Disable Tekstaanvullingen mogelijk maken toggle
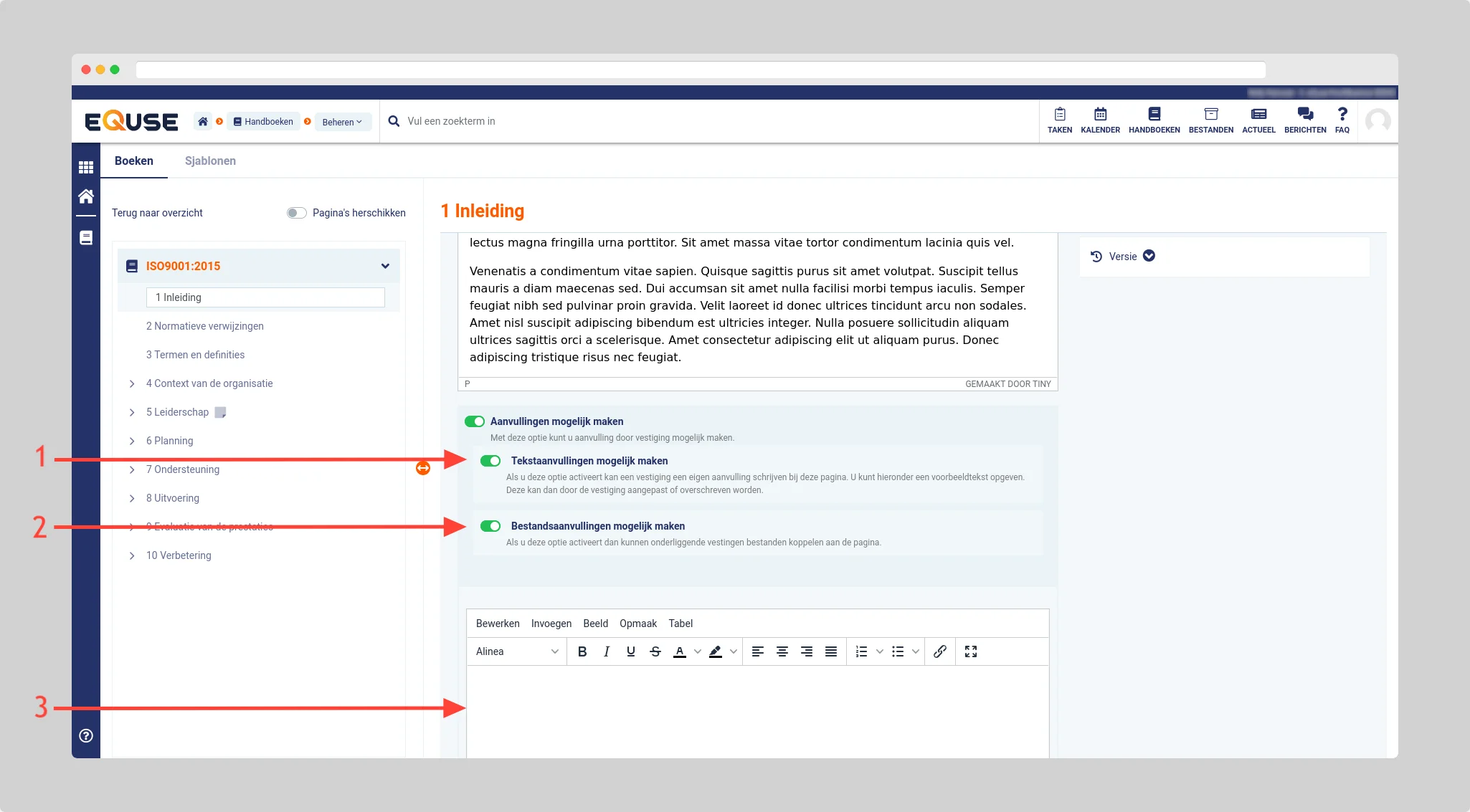 (x=490, y=461)
